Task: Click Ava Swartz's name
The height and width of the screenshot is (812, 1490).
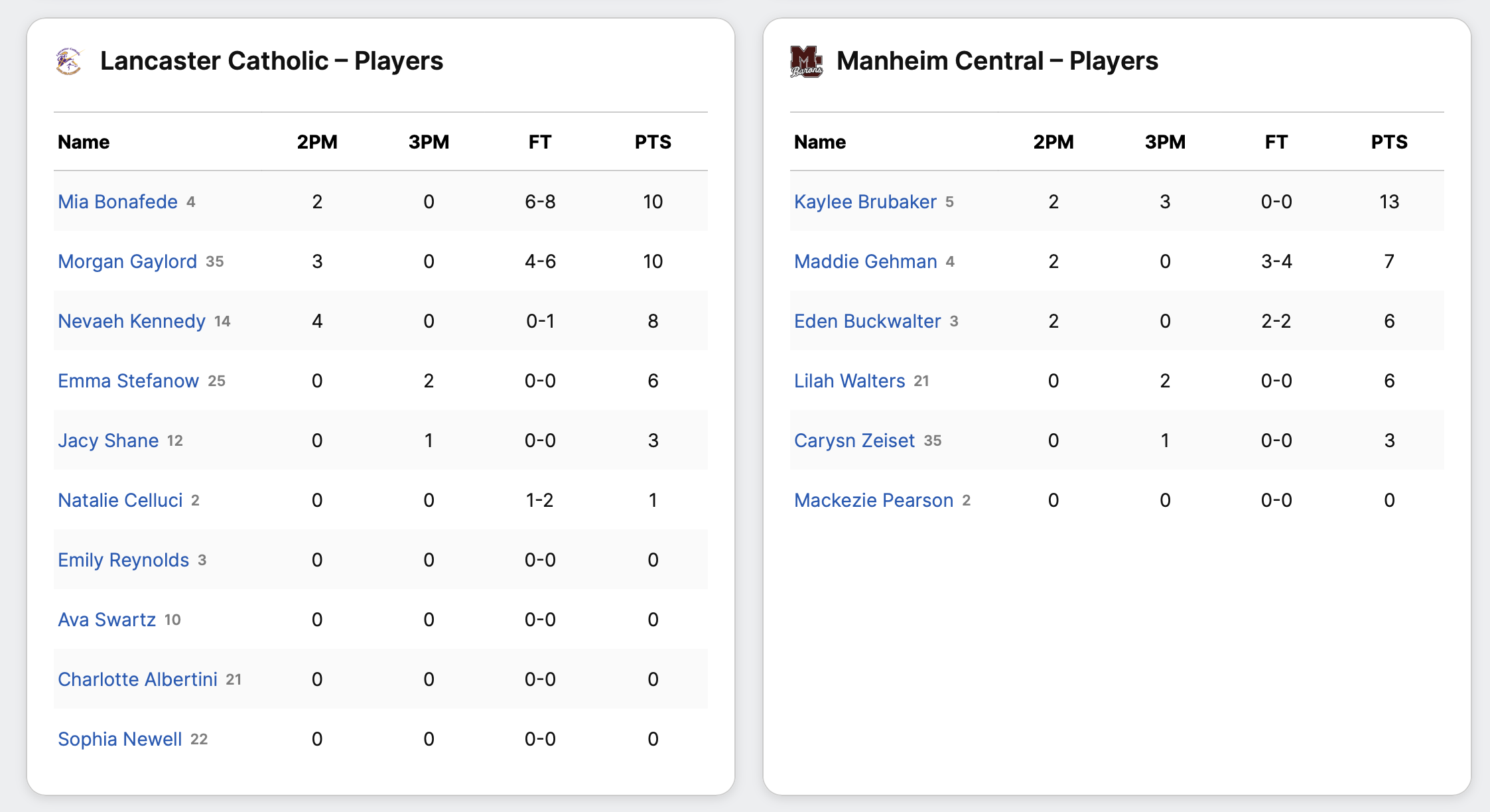Action: coord(107,620)
